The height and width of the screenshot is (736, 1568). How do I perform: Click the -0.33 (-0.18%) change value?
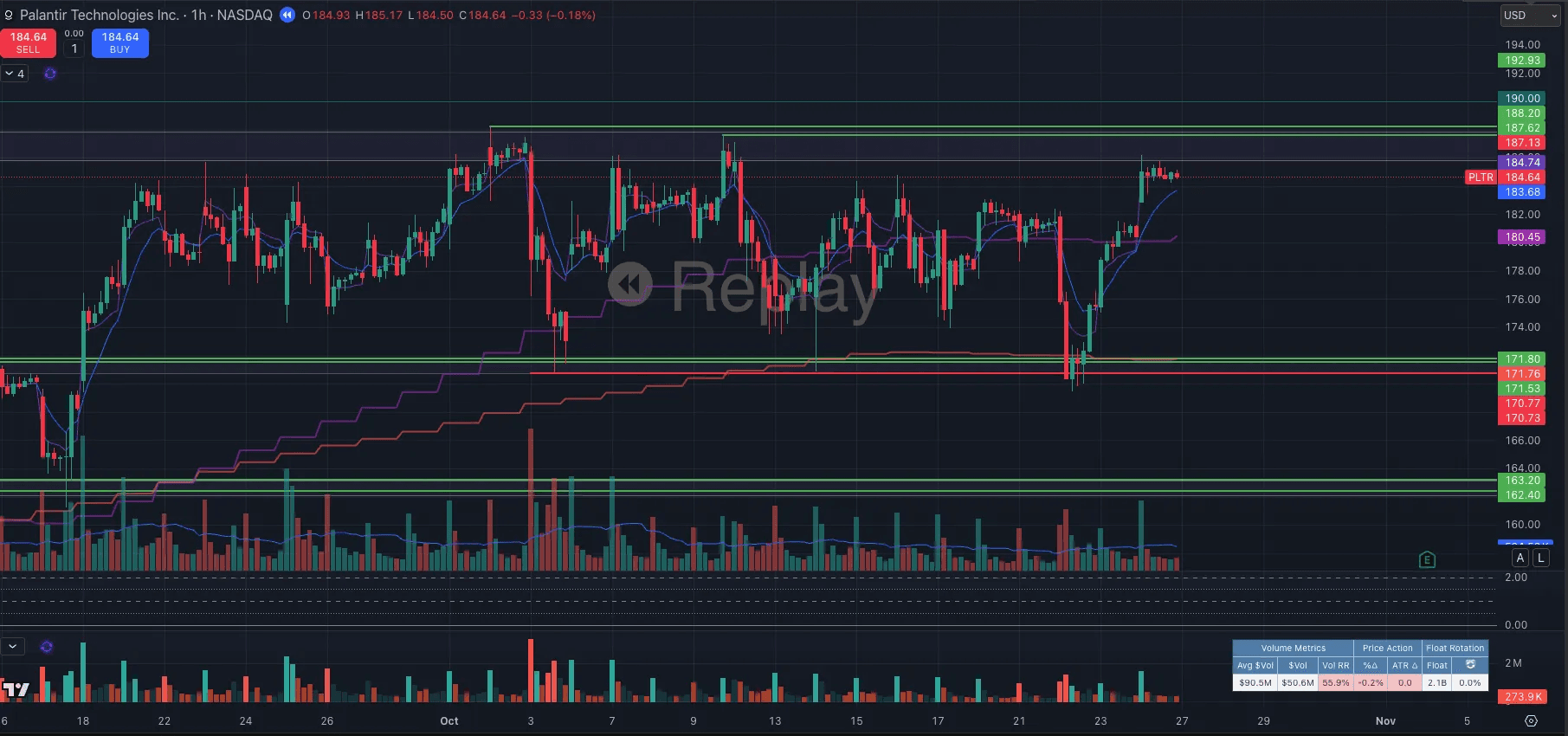tap(553, 16)
